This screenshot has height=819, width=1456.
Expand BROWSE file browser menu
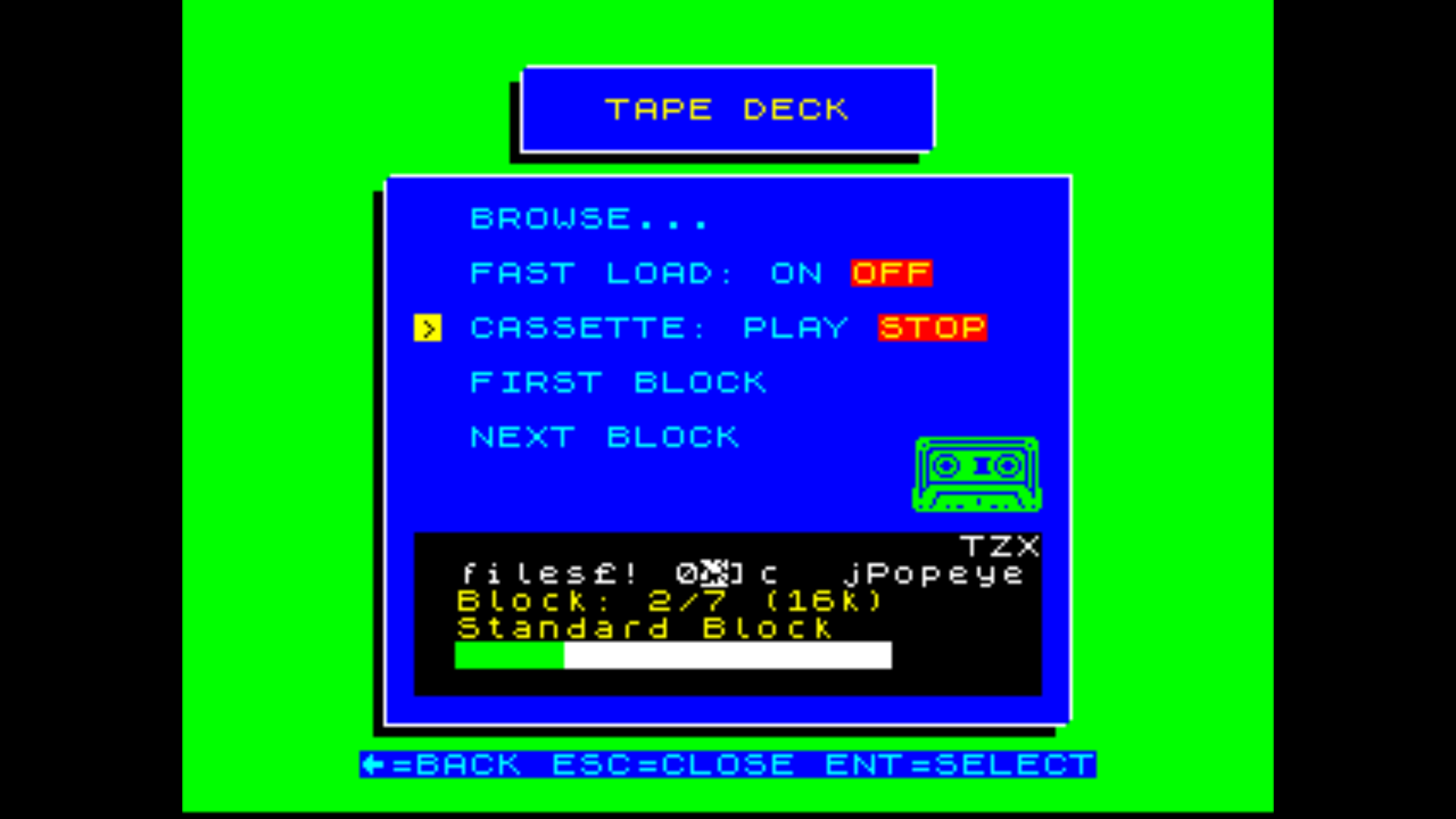point(591,219)
